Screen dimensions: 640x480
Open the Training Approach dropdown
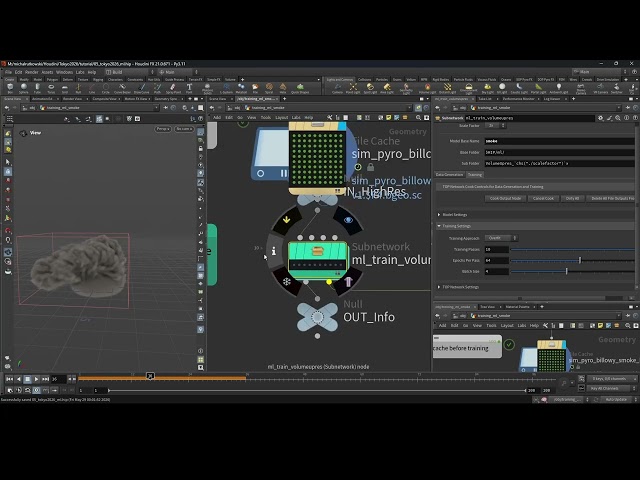click(x=501, y=238)
